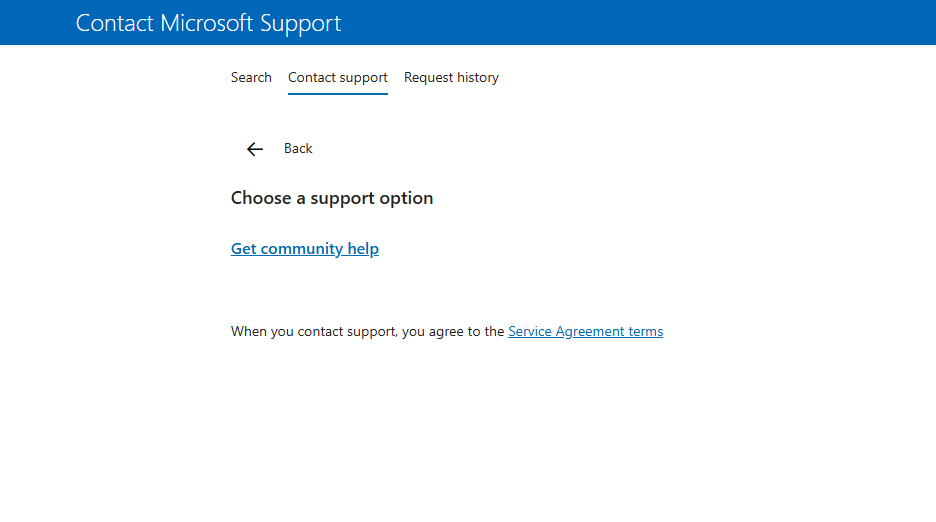Click the word 'Contact' in the header title
Image resolution: width=936 pixels, height=522 pixels.
click(114, 23)
